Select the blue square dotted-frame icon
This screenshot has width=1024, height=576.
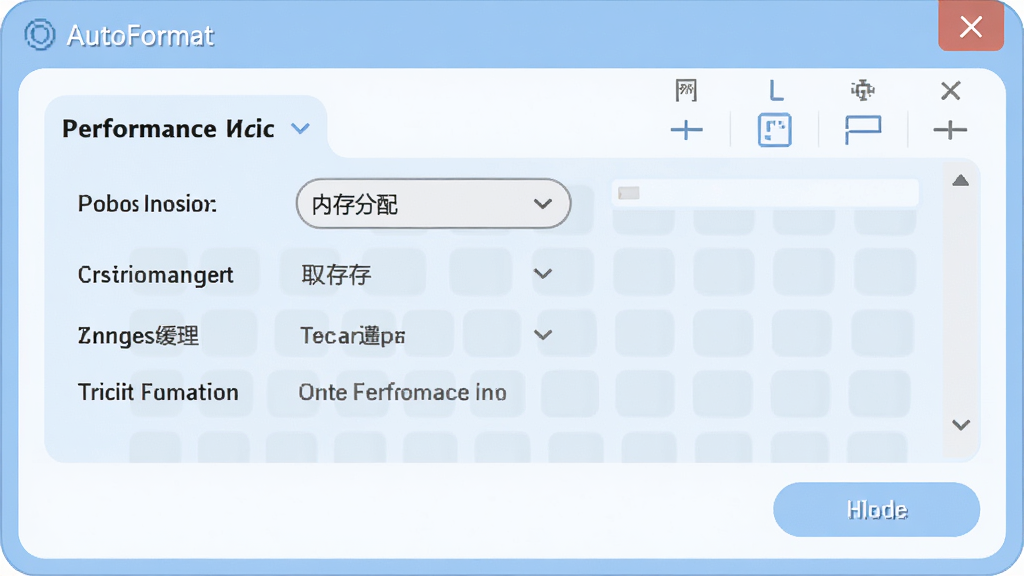pos(775,130)
